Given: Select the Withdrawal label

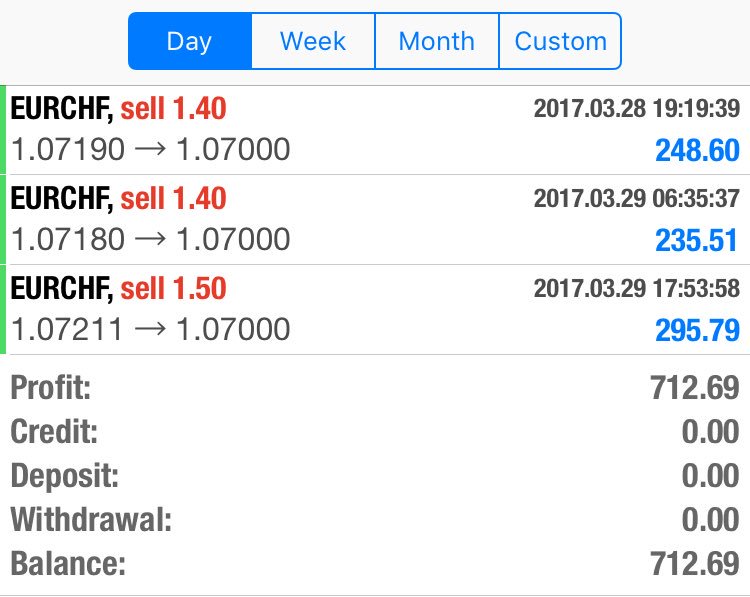Looking at the screenshot, I should click(91, 520).
